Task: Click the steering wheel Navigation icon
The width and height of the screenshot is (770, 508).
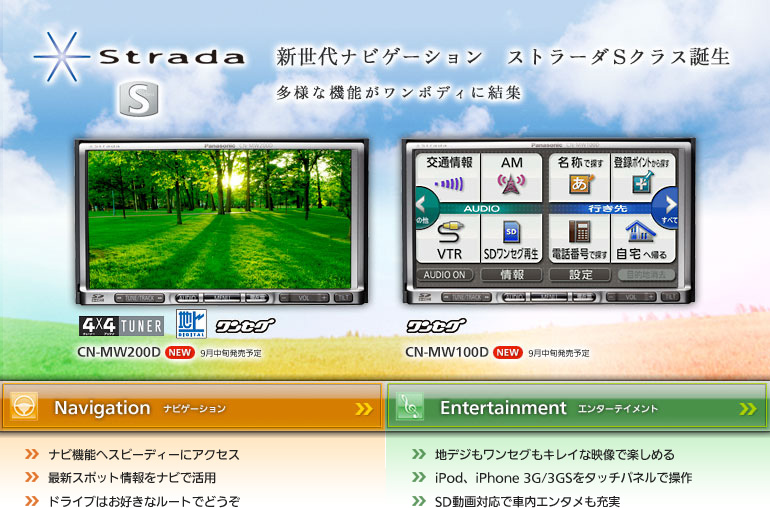Action: click(x=24, y=407)
